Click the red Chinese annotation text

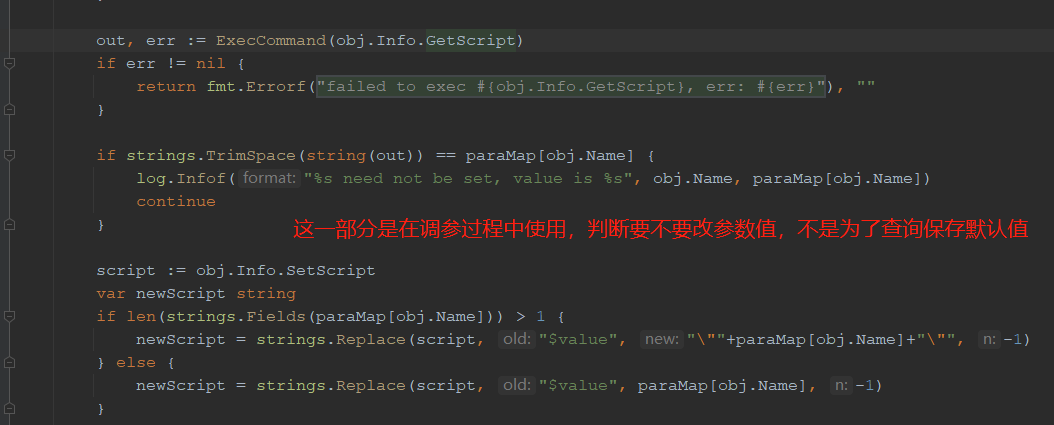click(x=660, y=229)
